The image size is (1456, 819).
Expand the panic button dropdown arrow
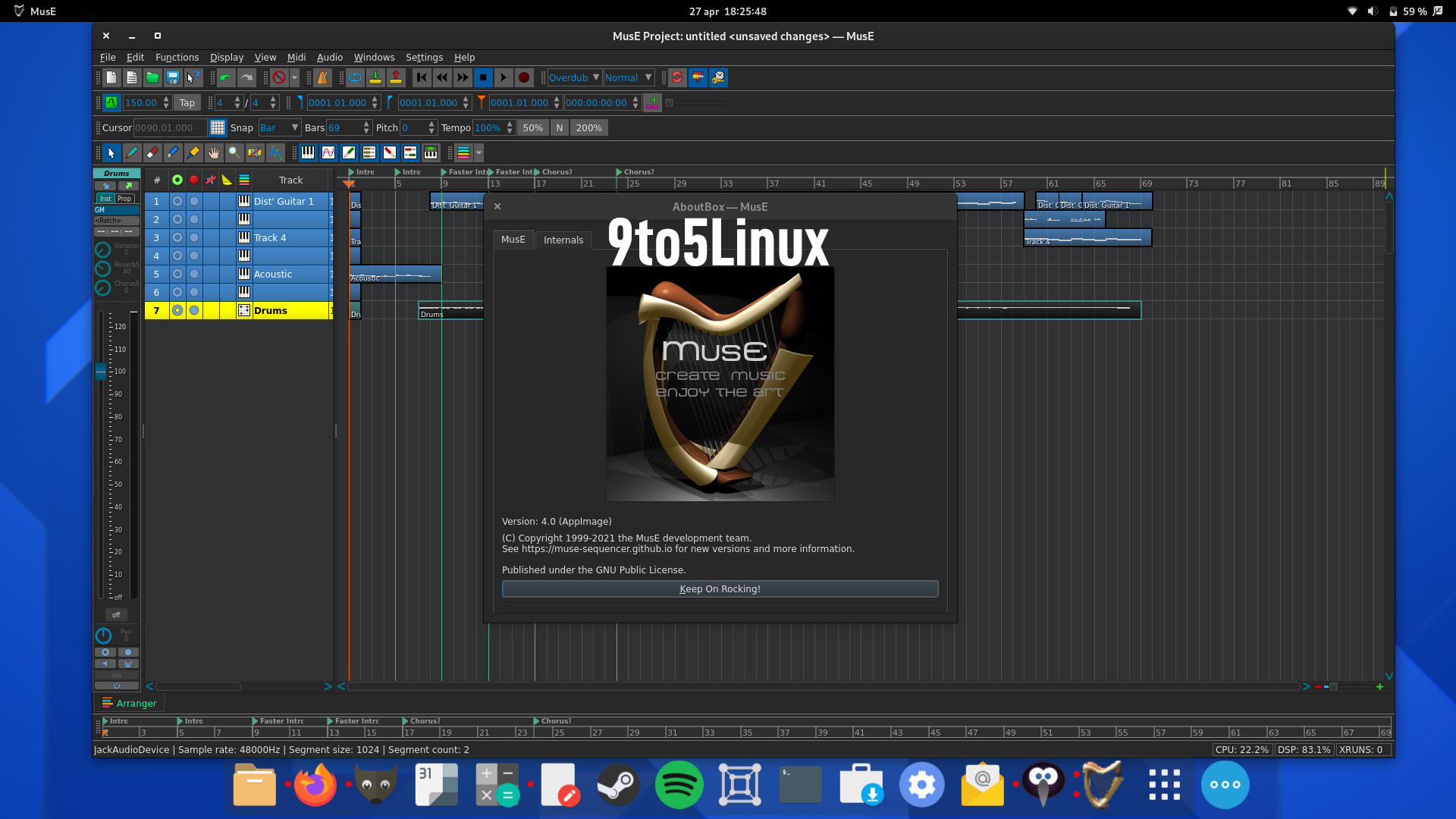(x=294, y=77)
